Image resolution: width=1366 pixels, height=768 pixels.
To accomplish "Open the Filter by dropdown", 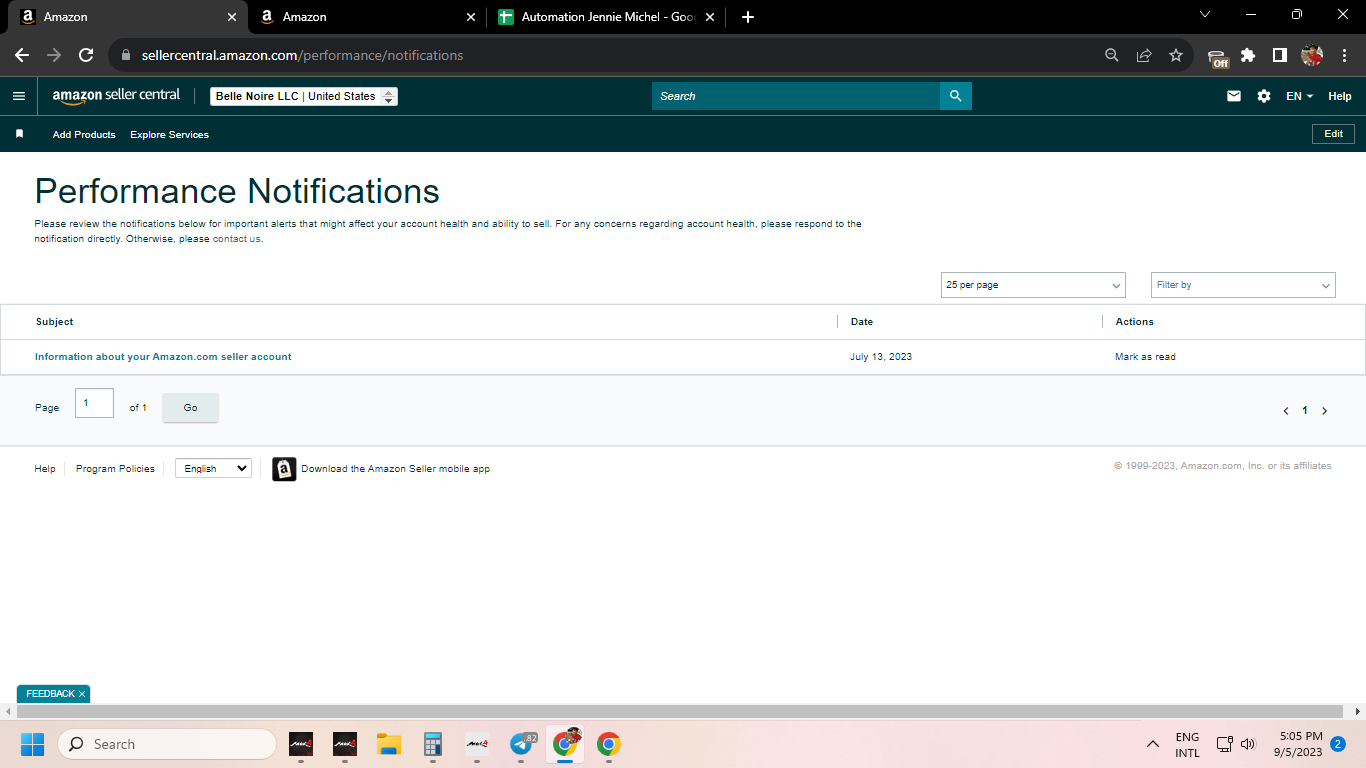I will pos(1243,285).
